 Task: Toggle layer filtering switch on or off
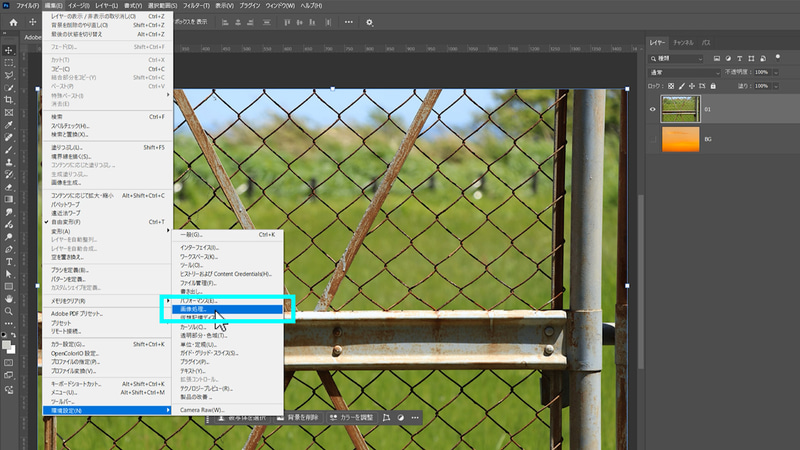(778, 58)
